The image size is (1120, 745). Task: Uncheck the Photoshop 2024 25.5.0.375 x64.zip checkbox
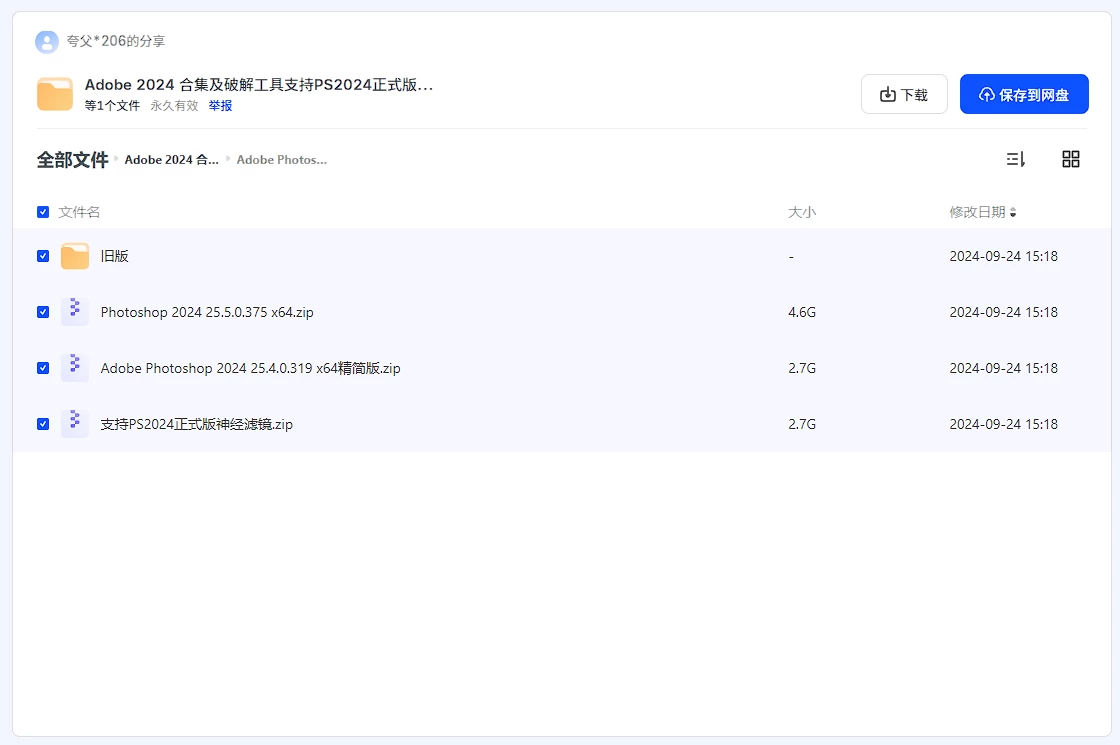pos(43,312)
